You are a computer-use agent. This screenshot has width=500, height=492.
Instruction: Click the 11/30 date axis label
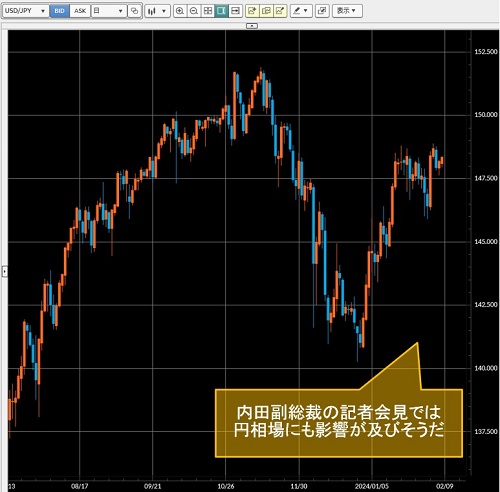coord(299,486)
